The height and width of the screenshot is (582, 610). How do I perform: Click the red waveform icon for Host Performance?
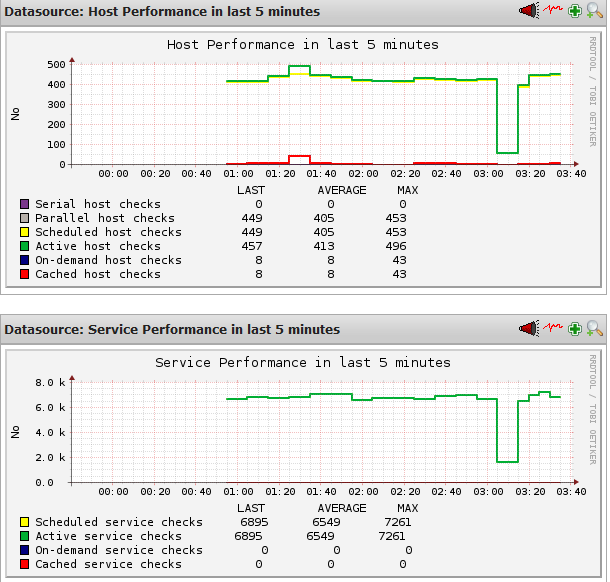click(x=553, y=11)
